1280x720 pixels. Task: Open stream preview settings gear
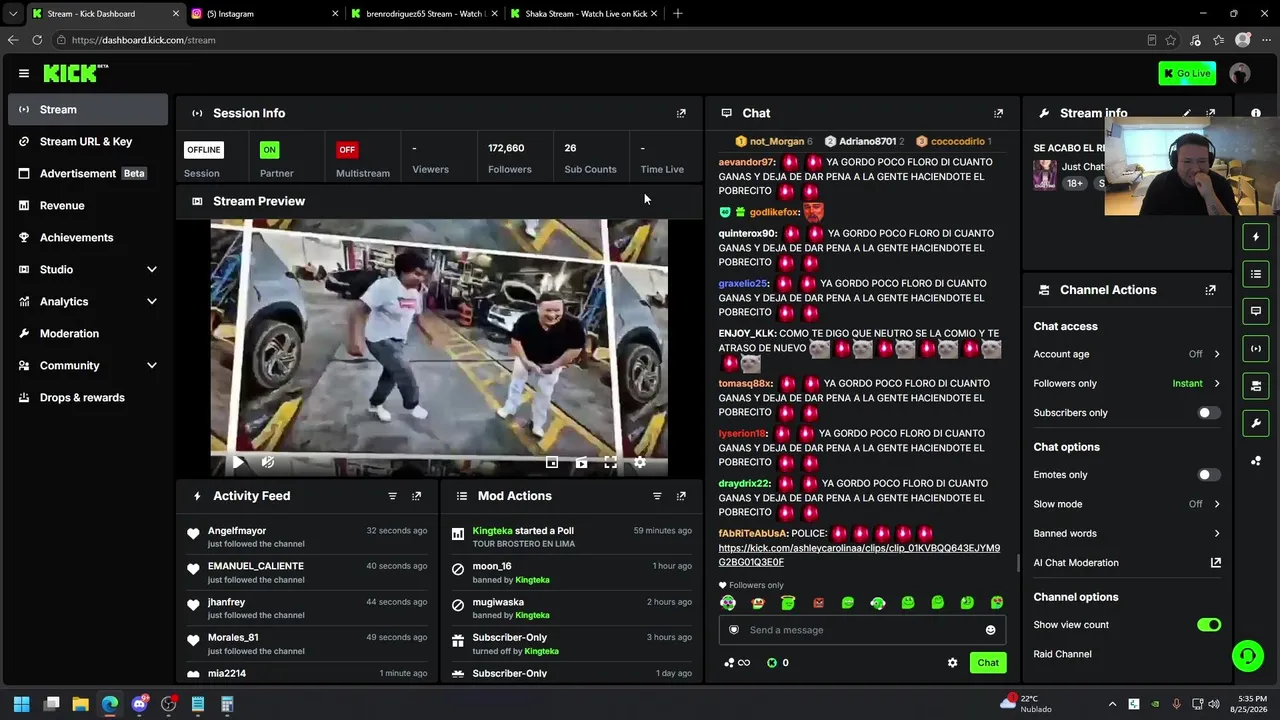pos(640,462)
